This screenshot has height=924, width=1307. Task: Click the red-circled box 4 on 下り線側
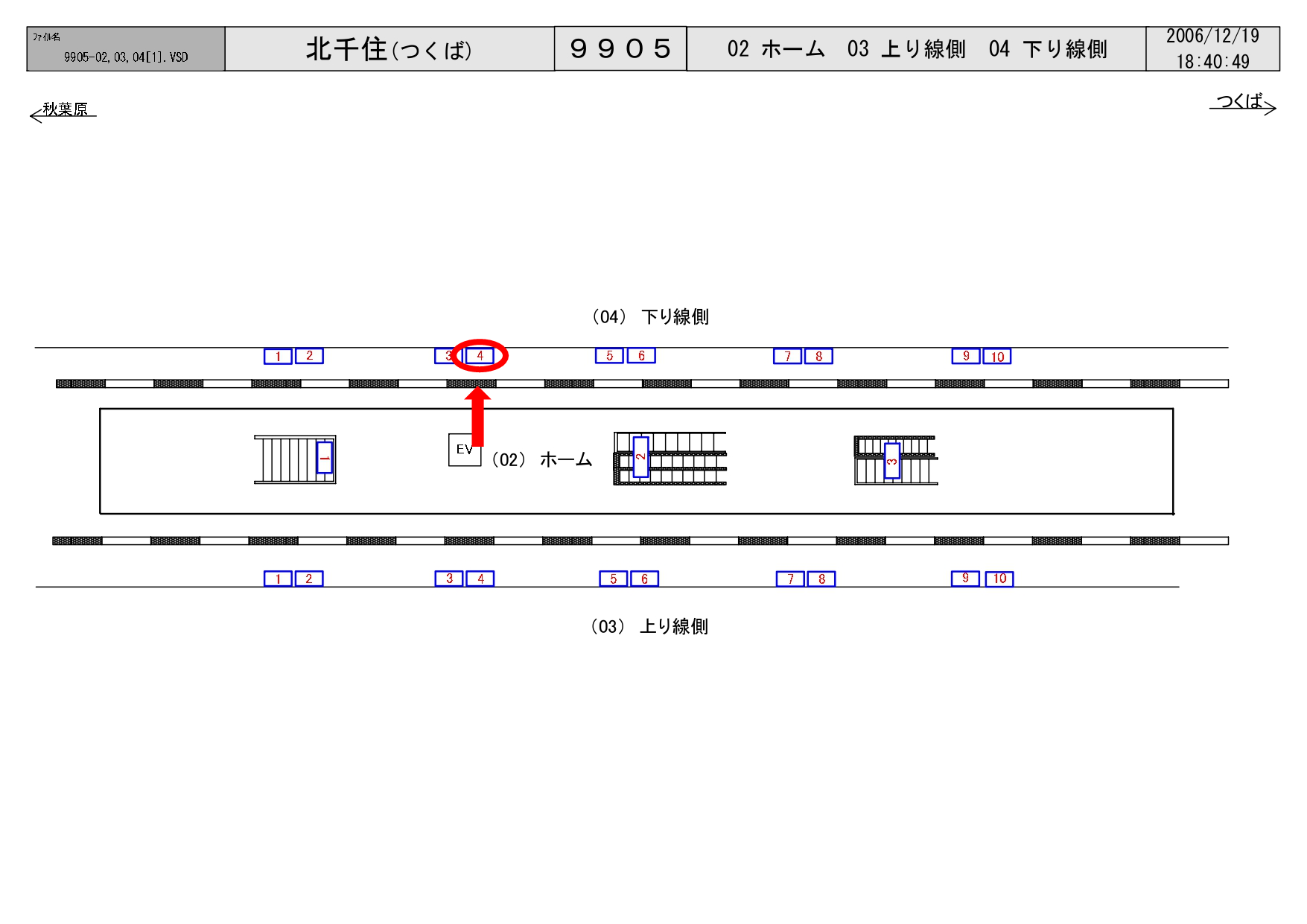pyautogui.click(x=480, y=356)
